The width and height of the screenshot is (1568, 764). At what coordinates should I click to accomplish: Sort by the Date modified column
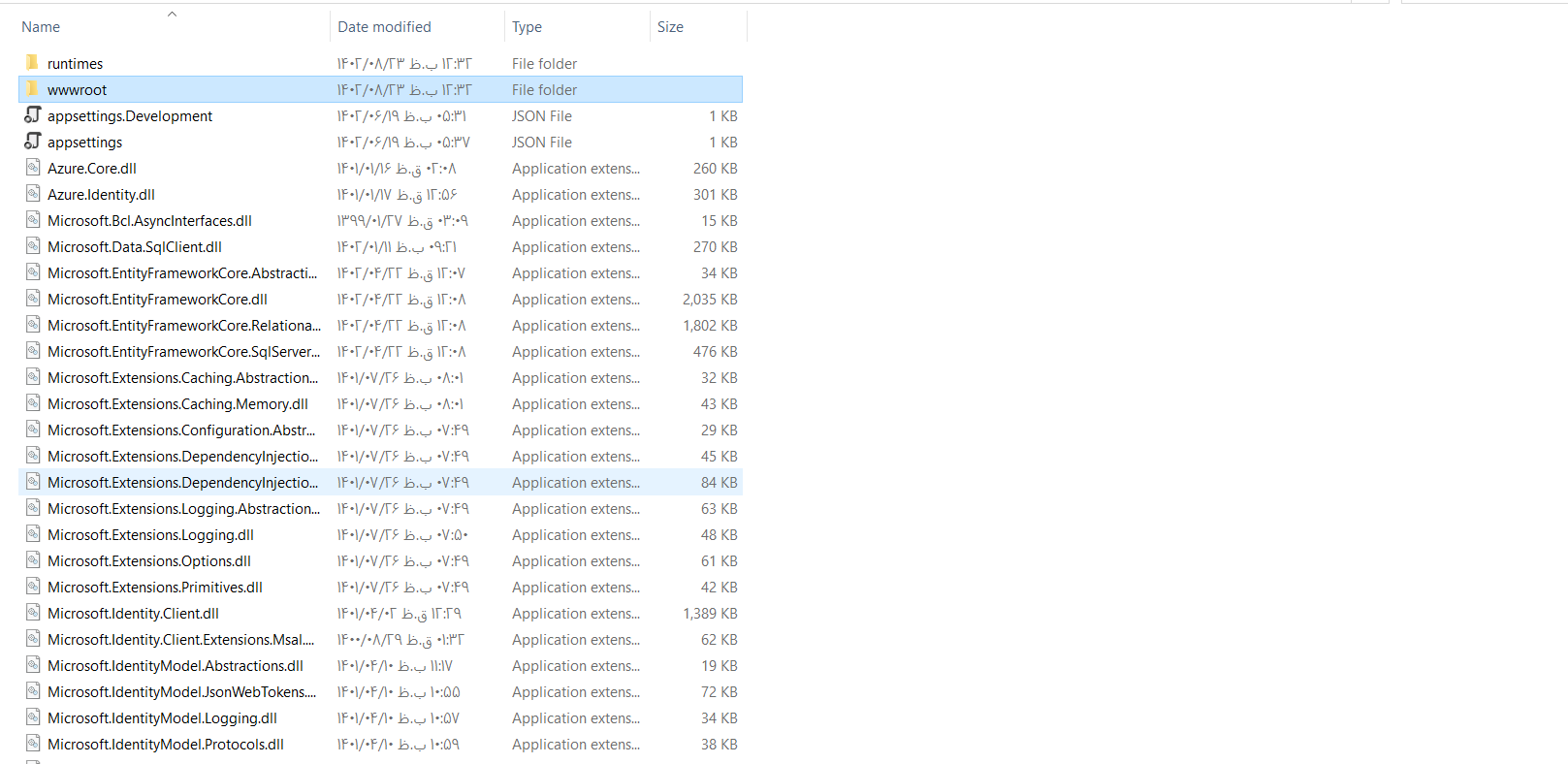pyautogui.click(x=384, y=27)
